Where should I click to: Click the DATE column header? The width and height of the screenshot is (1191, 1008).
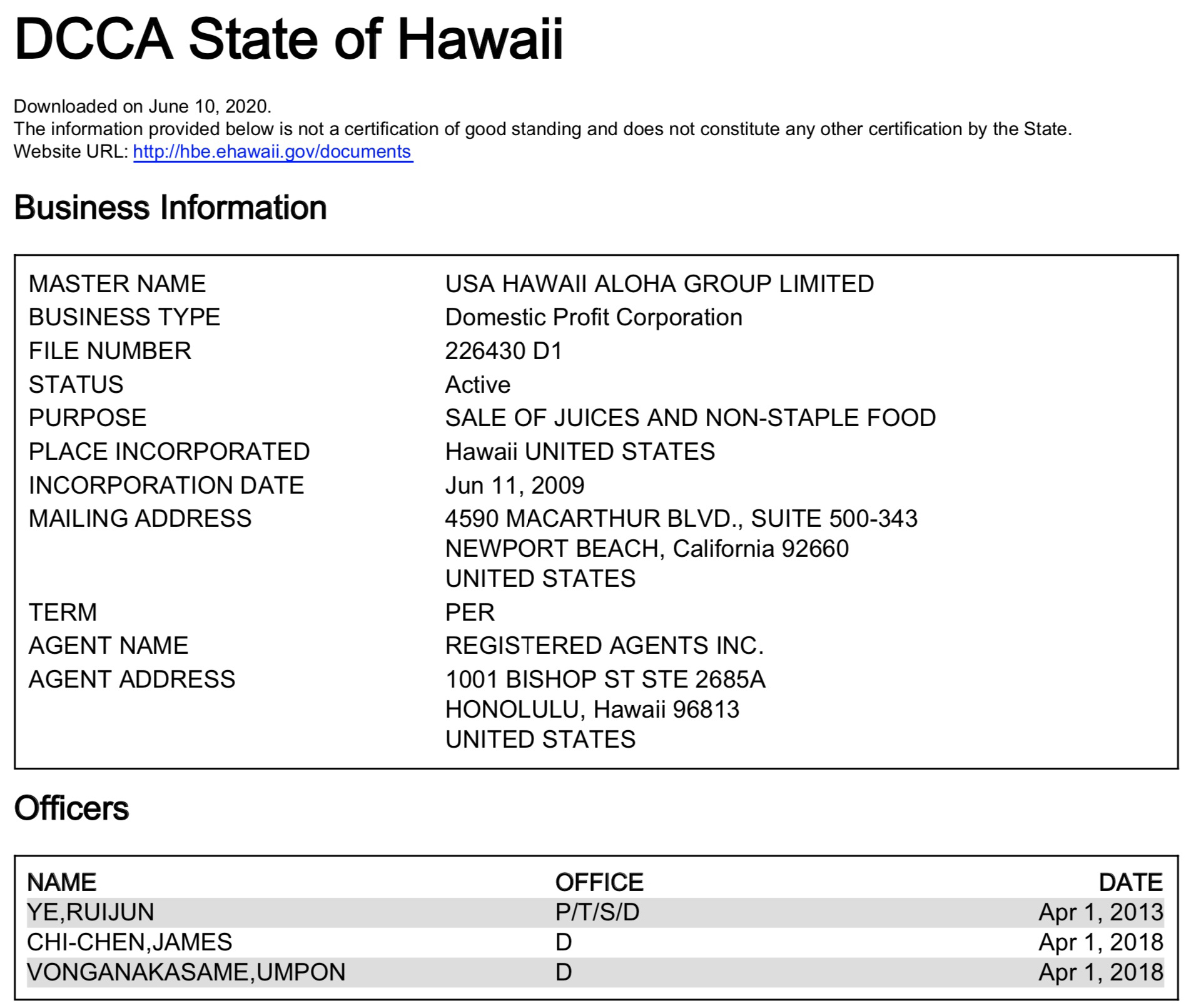pyautogui.click(x=1130, y=882)
